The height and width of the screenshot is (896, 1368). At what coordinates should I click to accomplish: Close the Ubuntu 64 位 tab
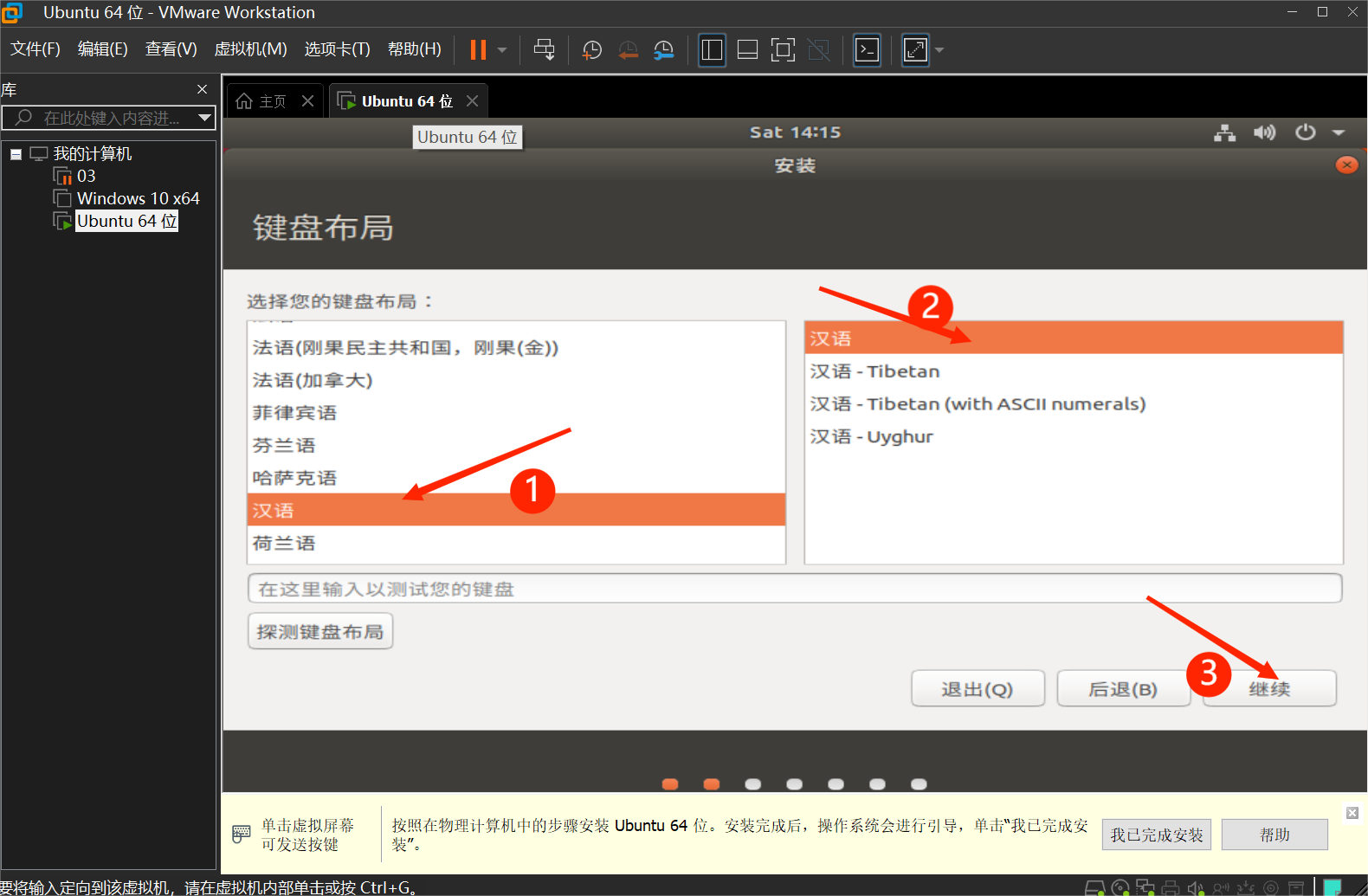(472, 101)
